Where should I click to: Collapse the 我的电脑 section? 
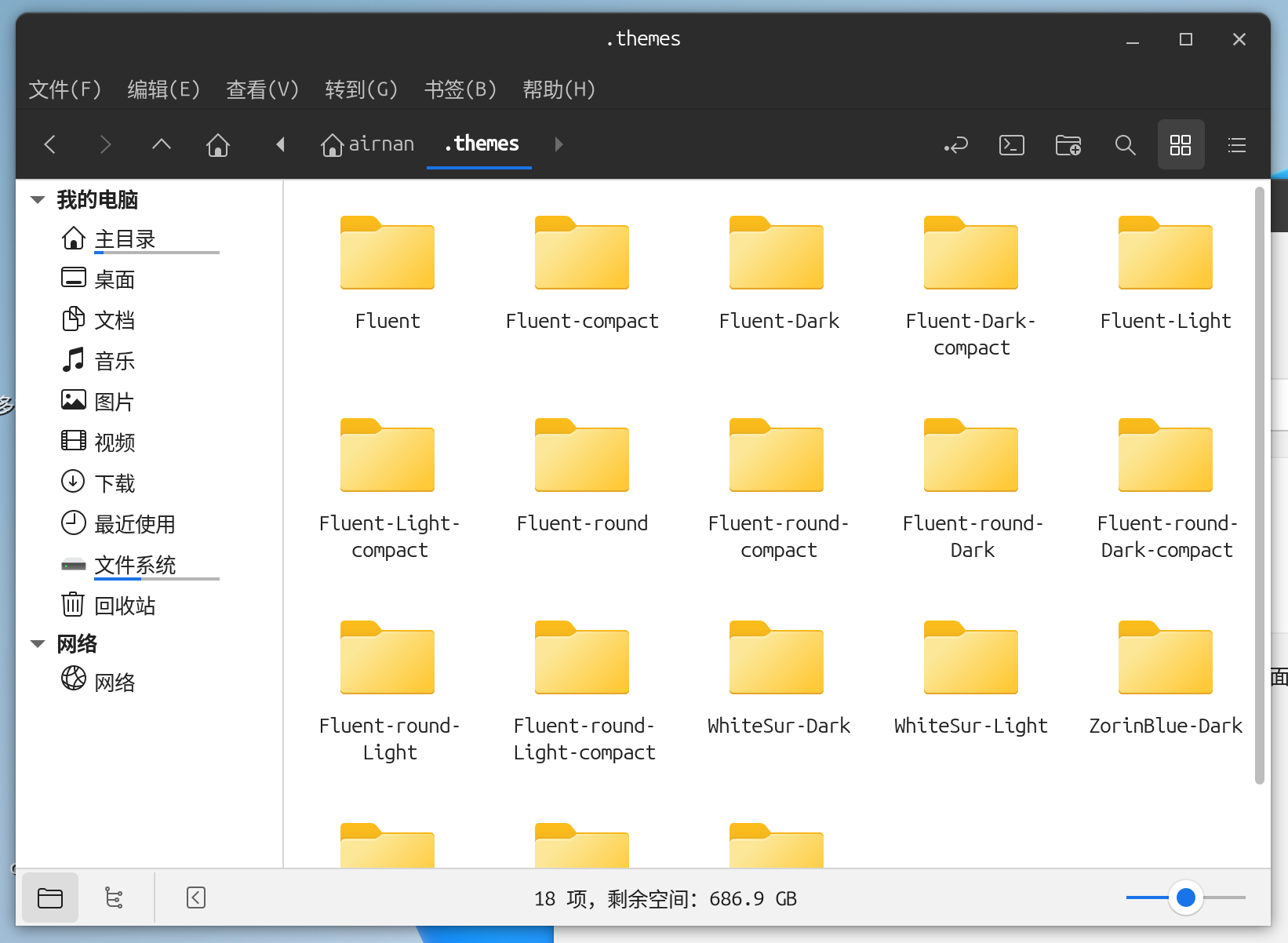pyautogui.click(x=38, y=200)
